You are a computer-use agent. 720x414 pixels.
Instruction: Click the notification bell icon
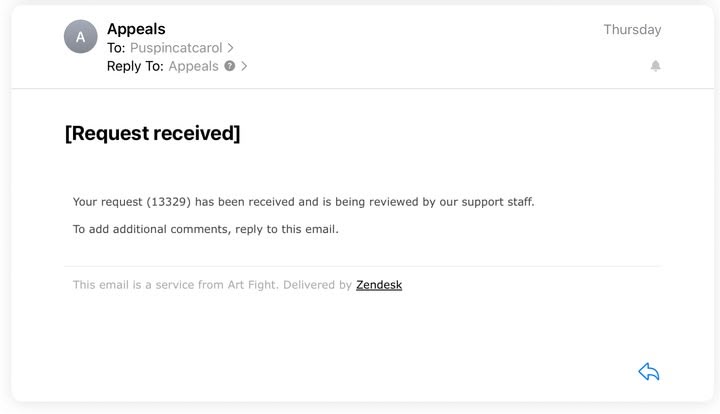point(655,66)
